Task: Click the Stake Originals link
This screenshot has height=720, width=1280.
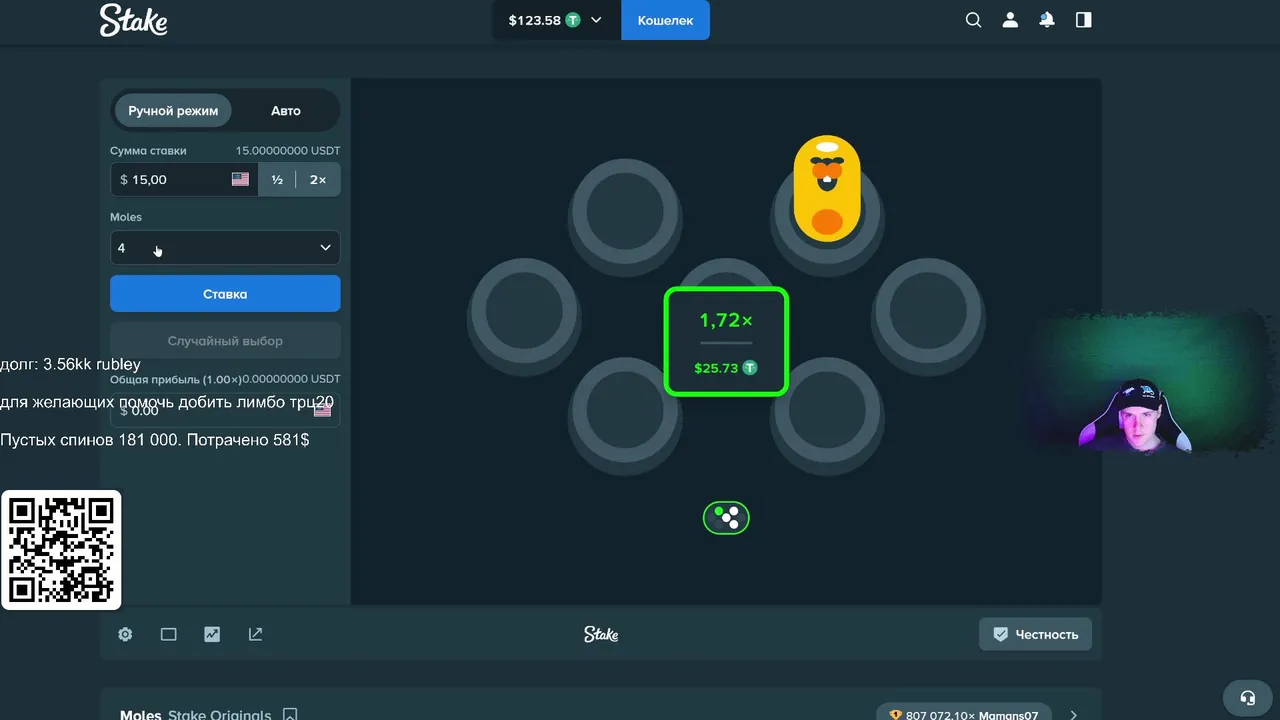Action: click(219, 715)
